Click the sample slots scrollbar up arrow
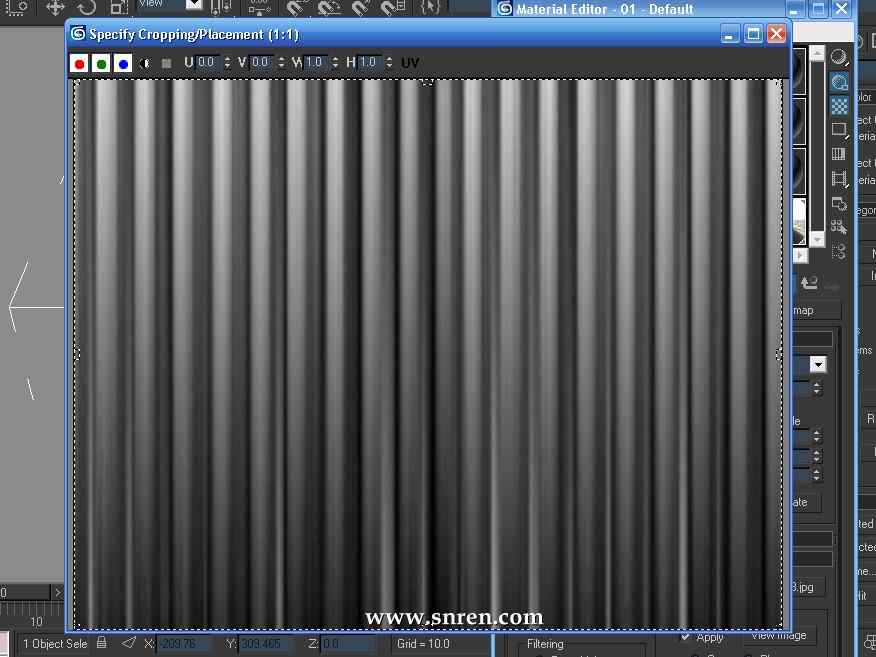876x657 pixels. 817,54
